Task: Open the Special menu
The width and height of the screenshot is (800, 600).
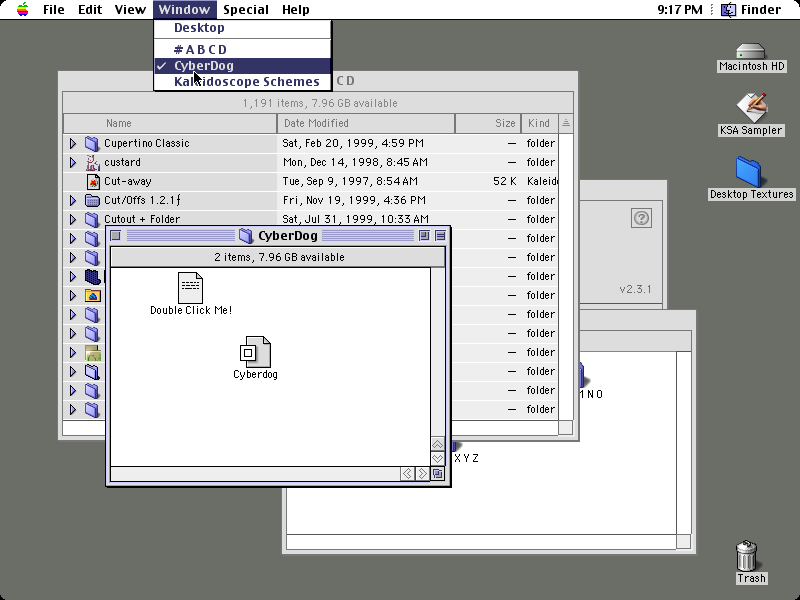Action: point(246,9)
